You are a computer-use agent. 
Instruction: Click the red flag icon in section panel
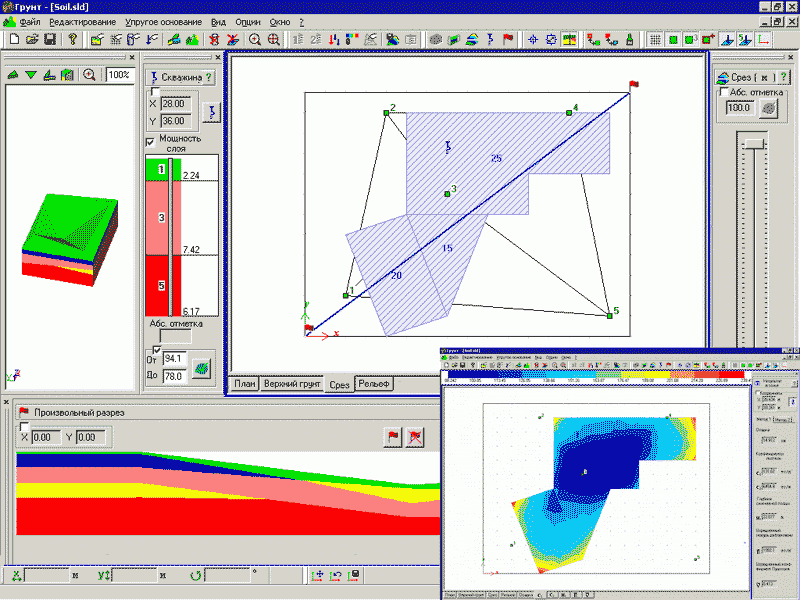[393, 436]
